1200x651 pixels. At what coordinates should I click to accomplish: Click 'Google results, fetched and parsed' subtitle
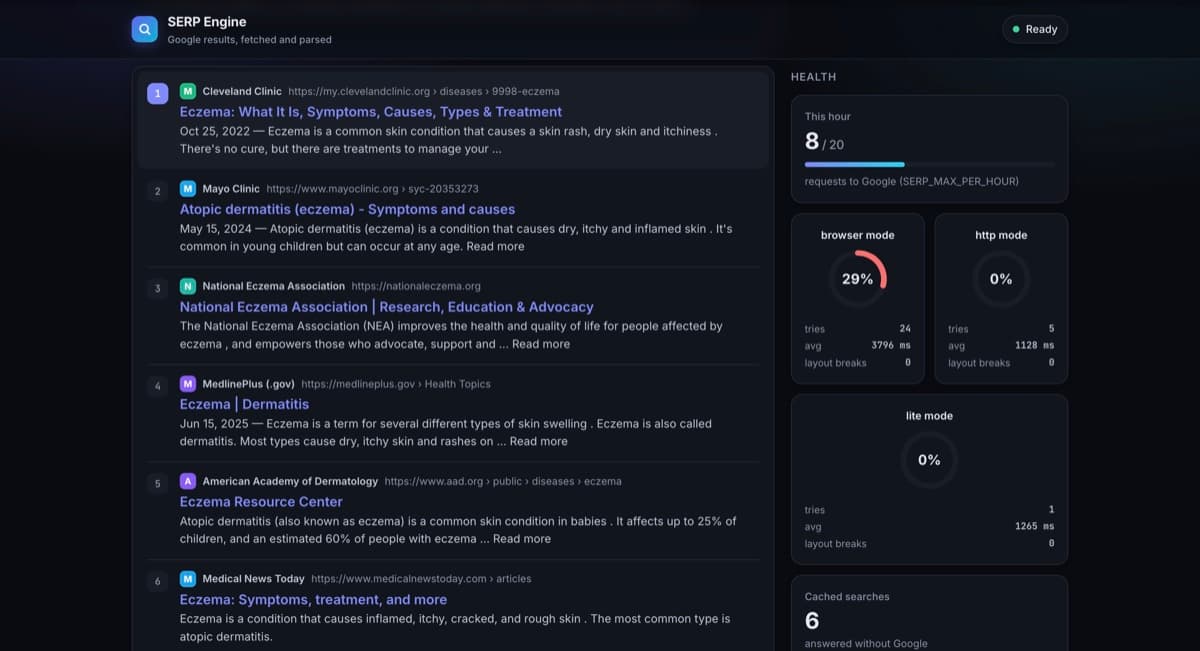[249, 40]
